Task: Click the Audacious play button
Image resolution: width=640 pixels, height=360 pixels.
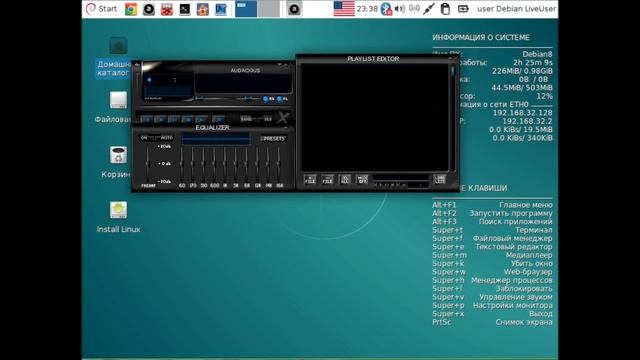Action: click(160, 120)
